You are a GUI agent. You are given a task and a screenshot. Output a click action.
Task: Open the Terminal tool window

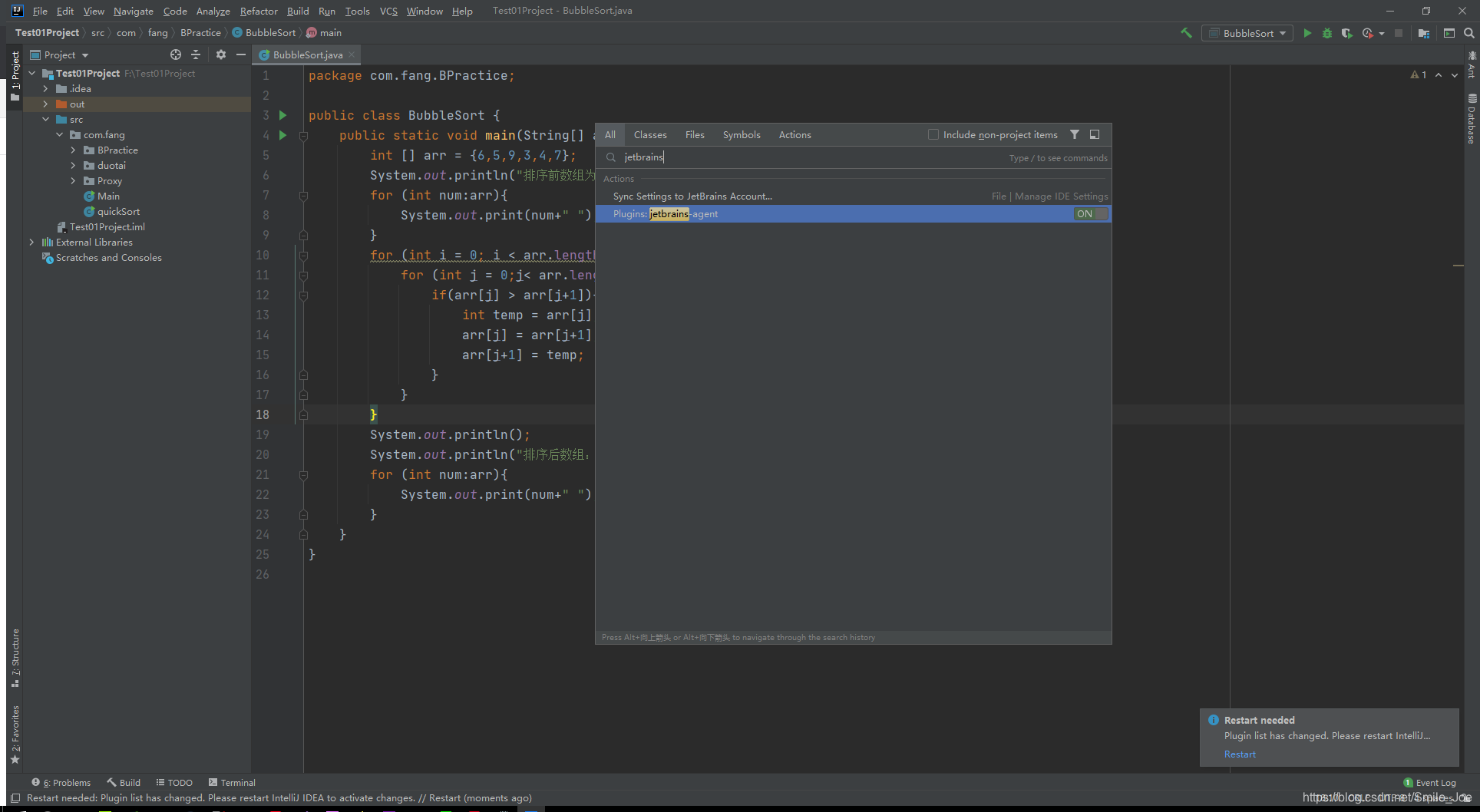click(233, 783)
